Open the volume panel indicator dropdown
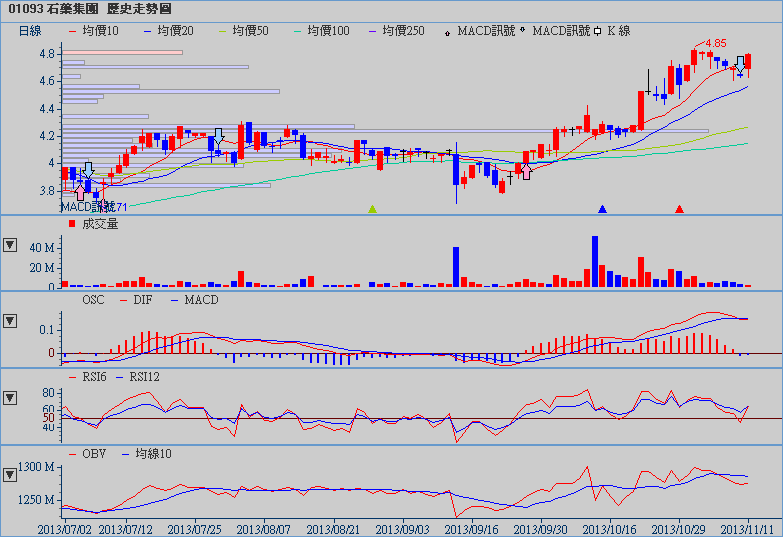The image size is (783, 537). pyautogui.click(x=10, y=244)
